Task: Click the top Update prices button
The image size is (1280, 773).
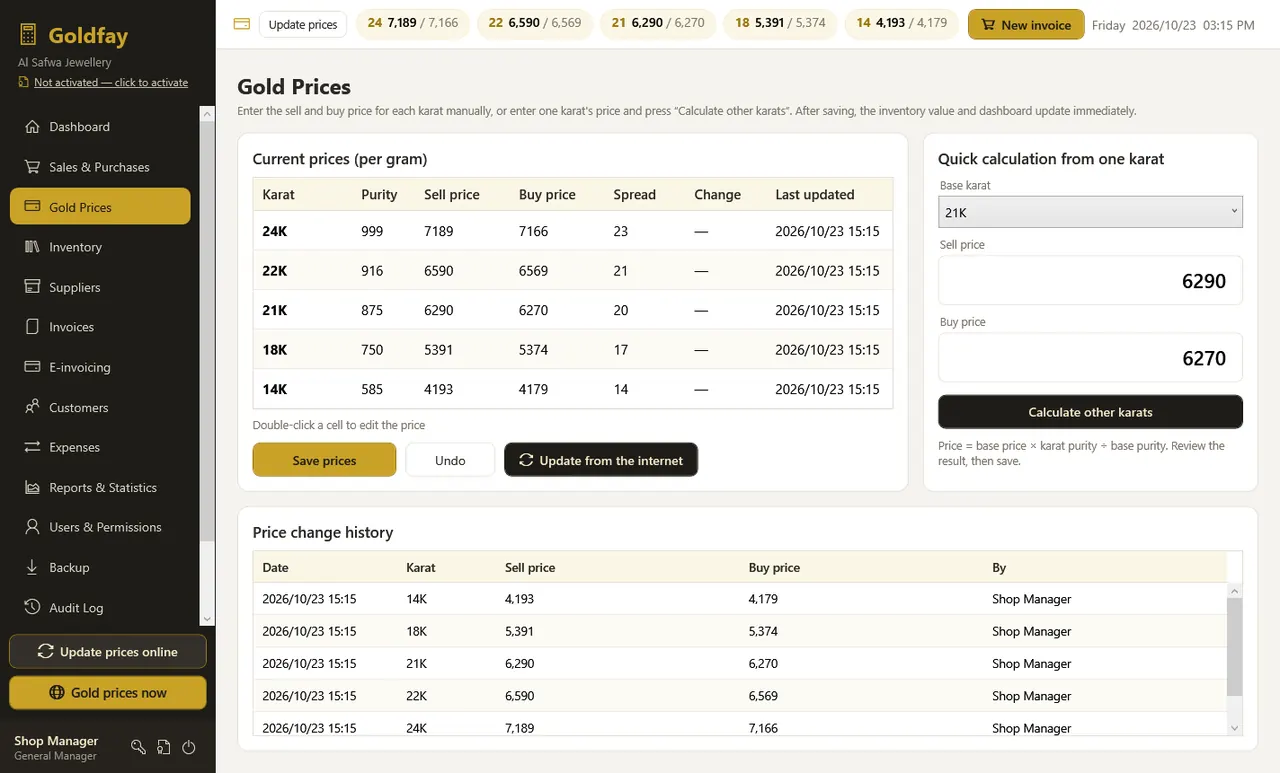Action: point(303,24)
